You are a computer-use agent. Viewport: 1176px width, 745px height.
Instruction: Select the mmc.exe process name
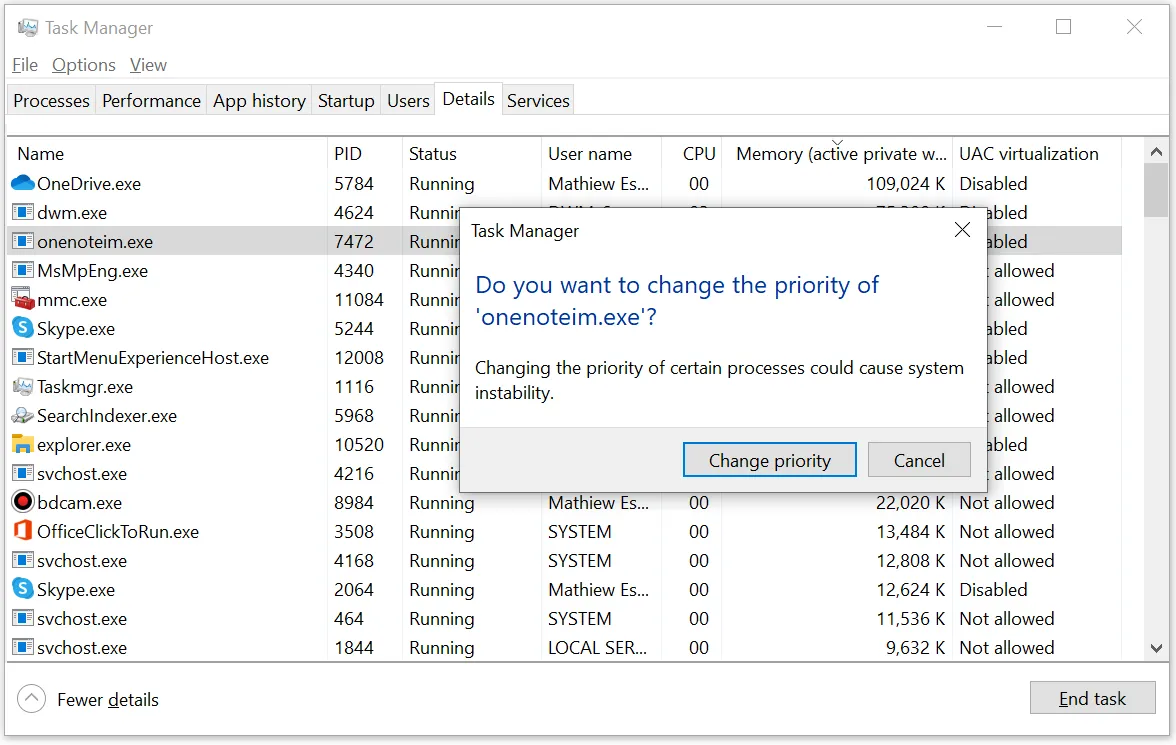tap(72, 300)
